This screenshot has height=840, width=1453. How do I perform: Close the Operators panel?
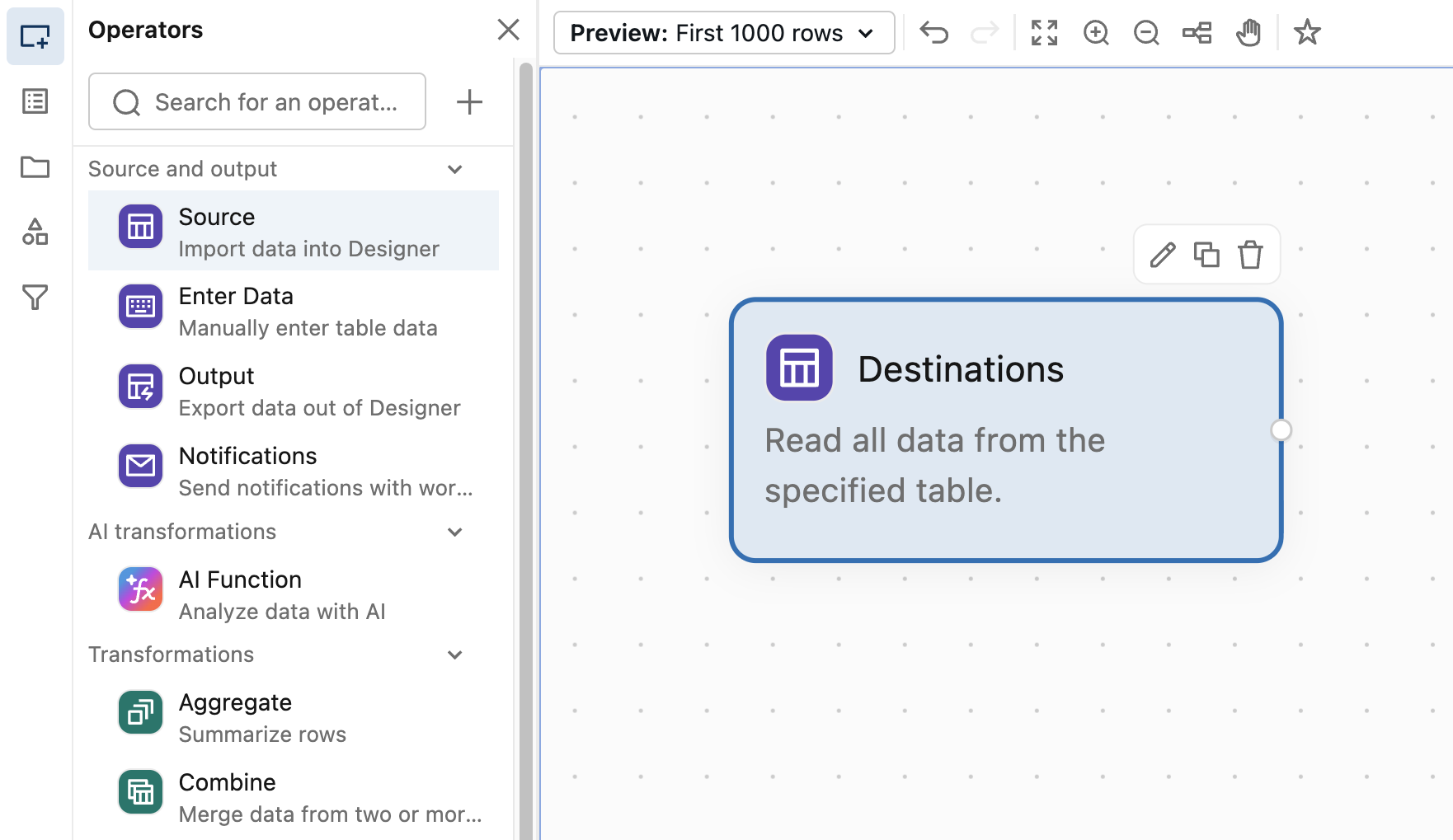pyautogui.click(x=509, y=30)
